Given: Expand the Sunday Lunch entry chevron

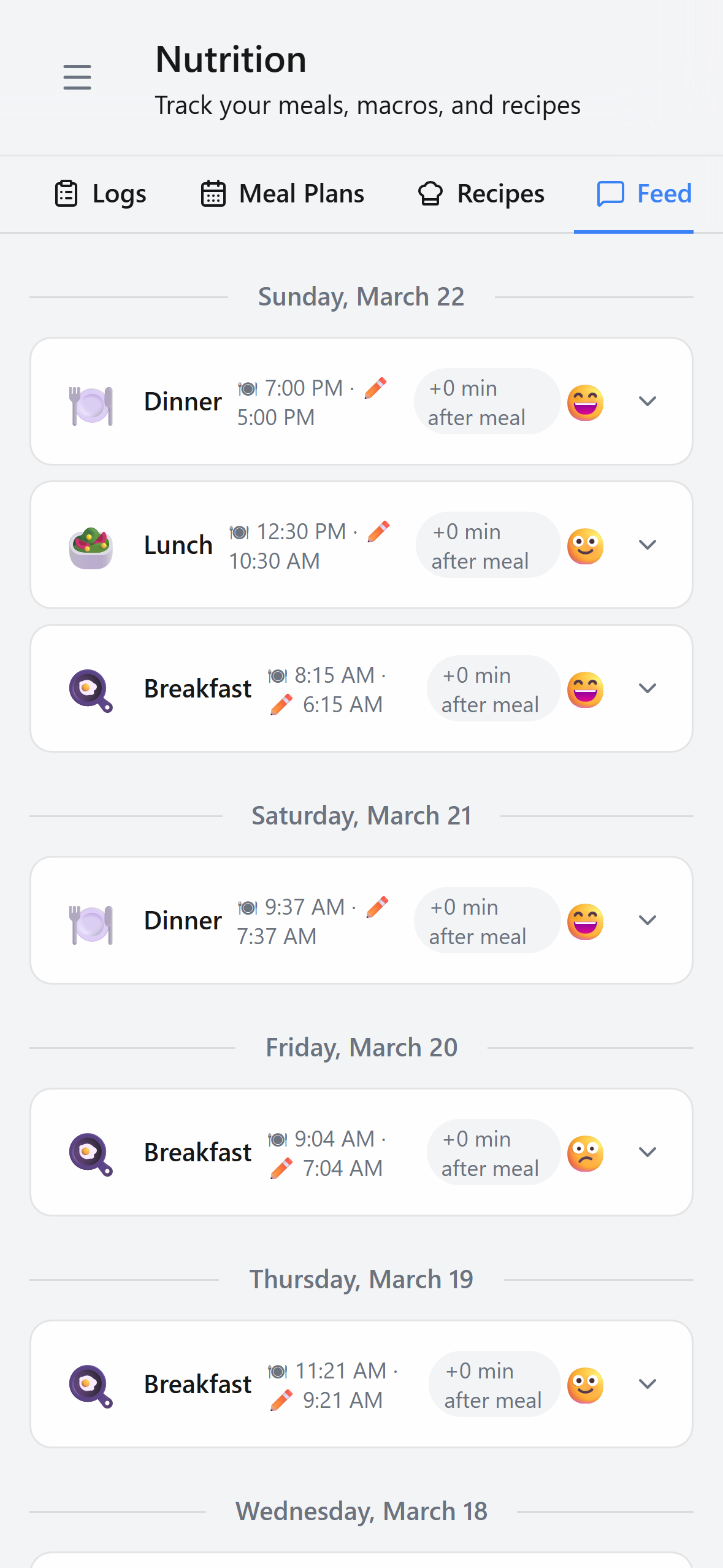Looking at the screenshot, I should tap(648, 545).
